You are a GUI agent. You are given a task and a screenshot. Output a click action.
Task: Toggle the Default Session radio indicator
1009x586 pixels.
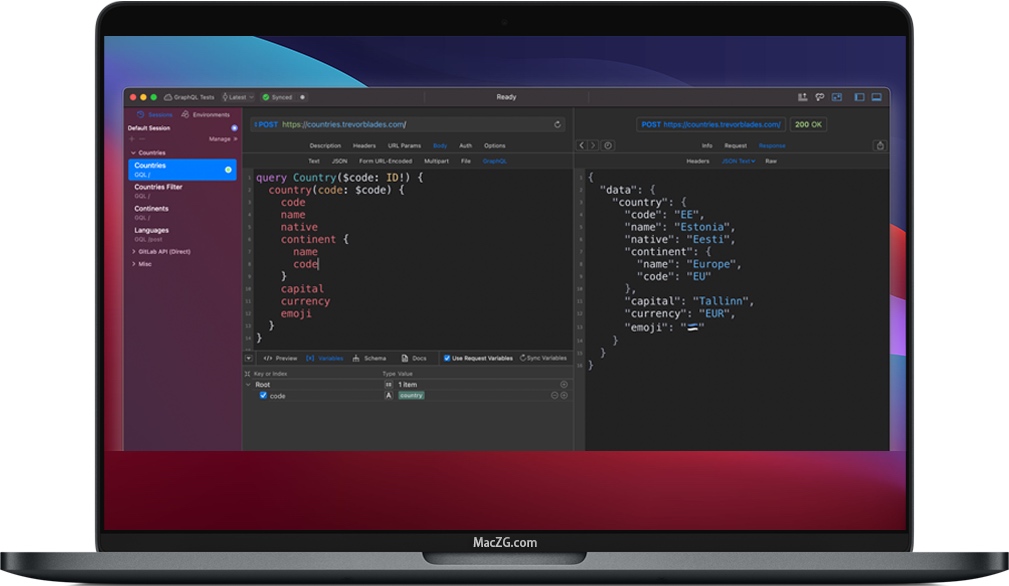234,128
